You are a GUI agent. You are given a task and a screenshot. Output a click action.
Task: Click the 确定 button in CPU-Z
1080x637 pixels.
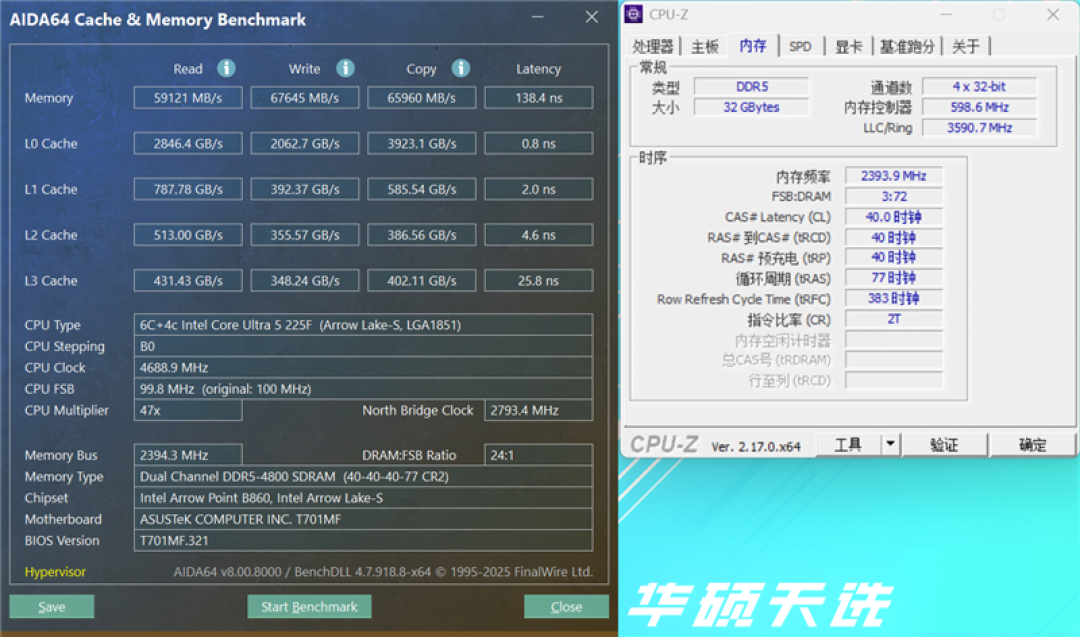1032,444
